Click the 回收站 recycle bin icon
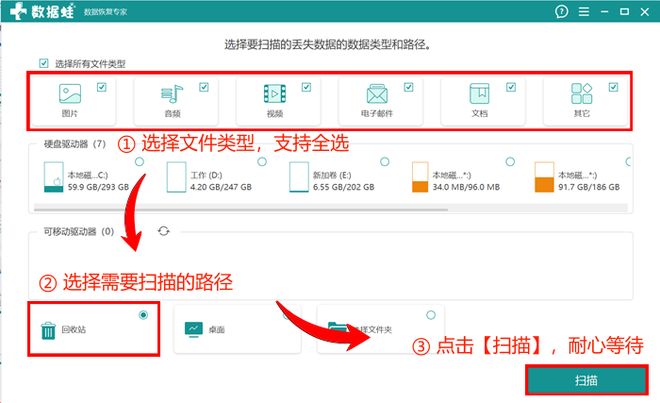The height and width of the screenshot is (403, 660). pos(48,331)
